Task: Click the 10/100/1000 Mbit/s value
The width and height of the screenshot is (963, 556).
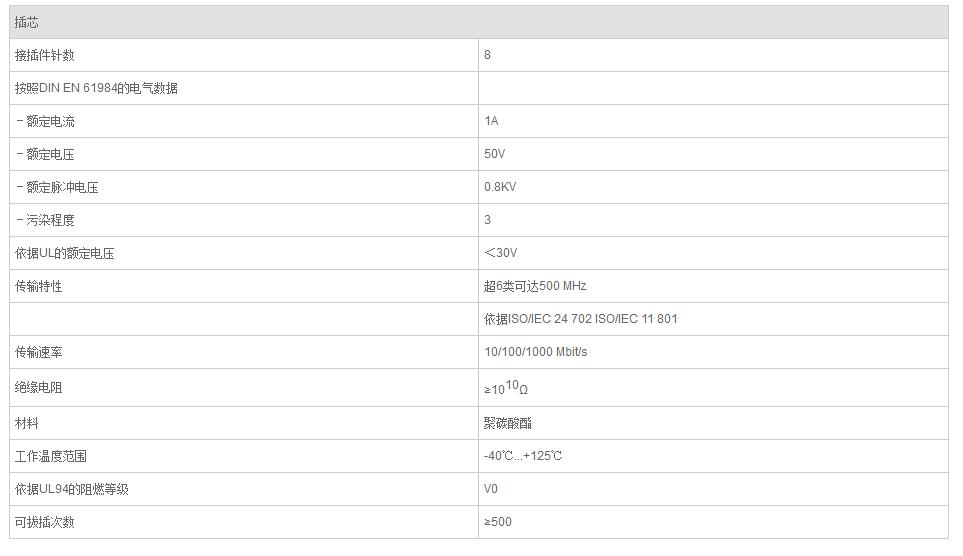Action: pyautogui.click(x=536, y=352)
